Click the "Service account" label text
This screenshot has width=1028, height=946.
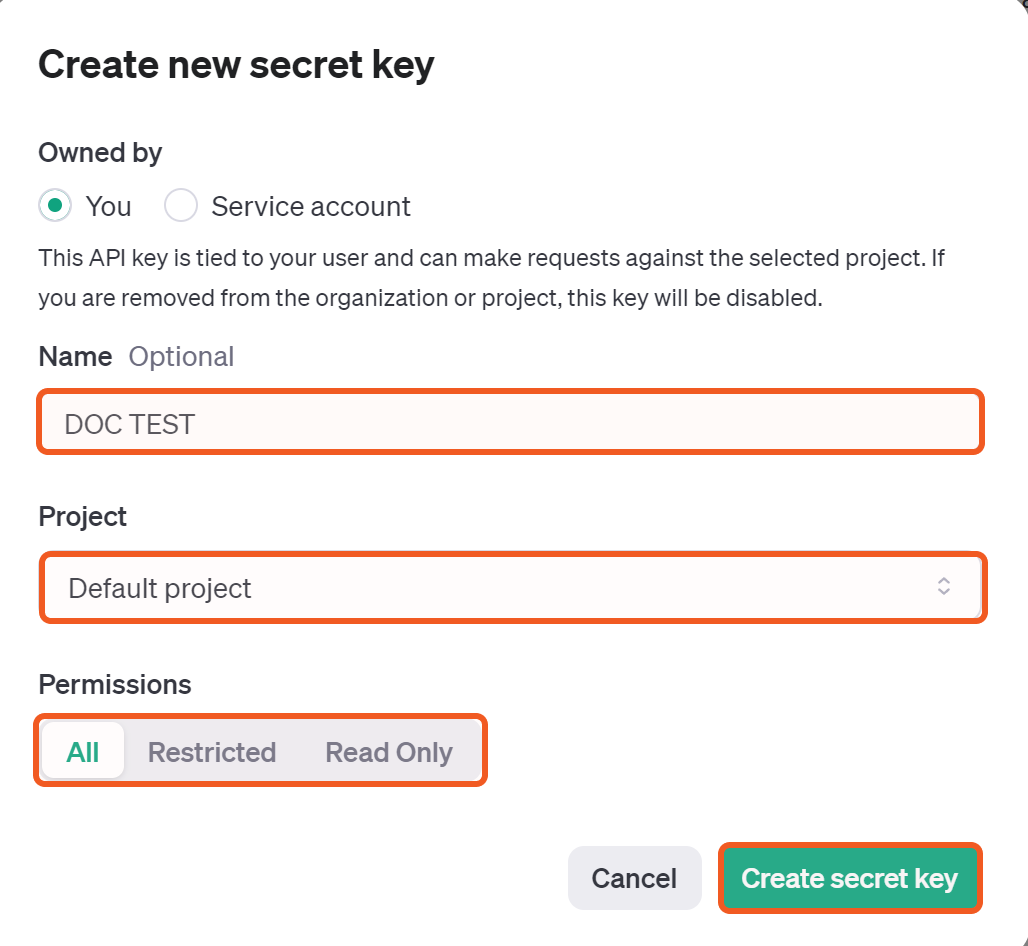pos(310,207)
